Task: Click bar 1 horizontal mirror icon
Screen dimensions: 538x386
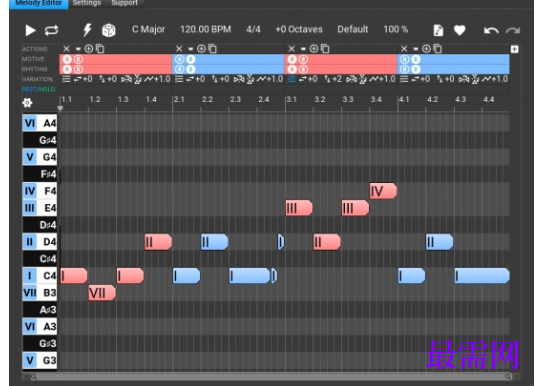Action: point(126,80)
